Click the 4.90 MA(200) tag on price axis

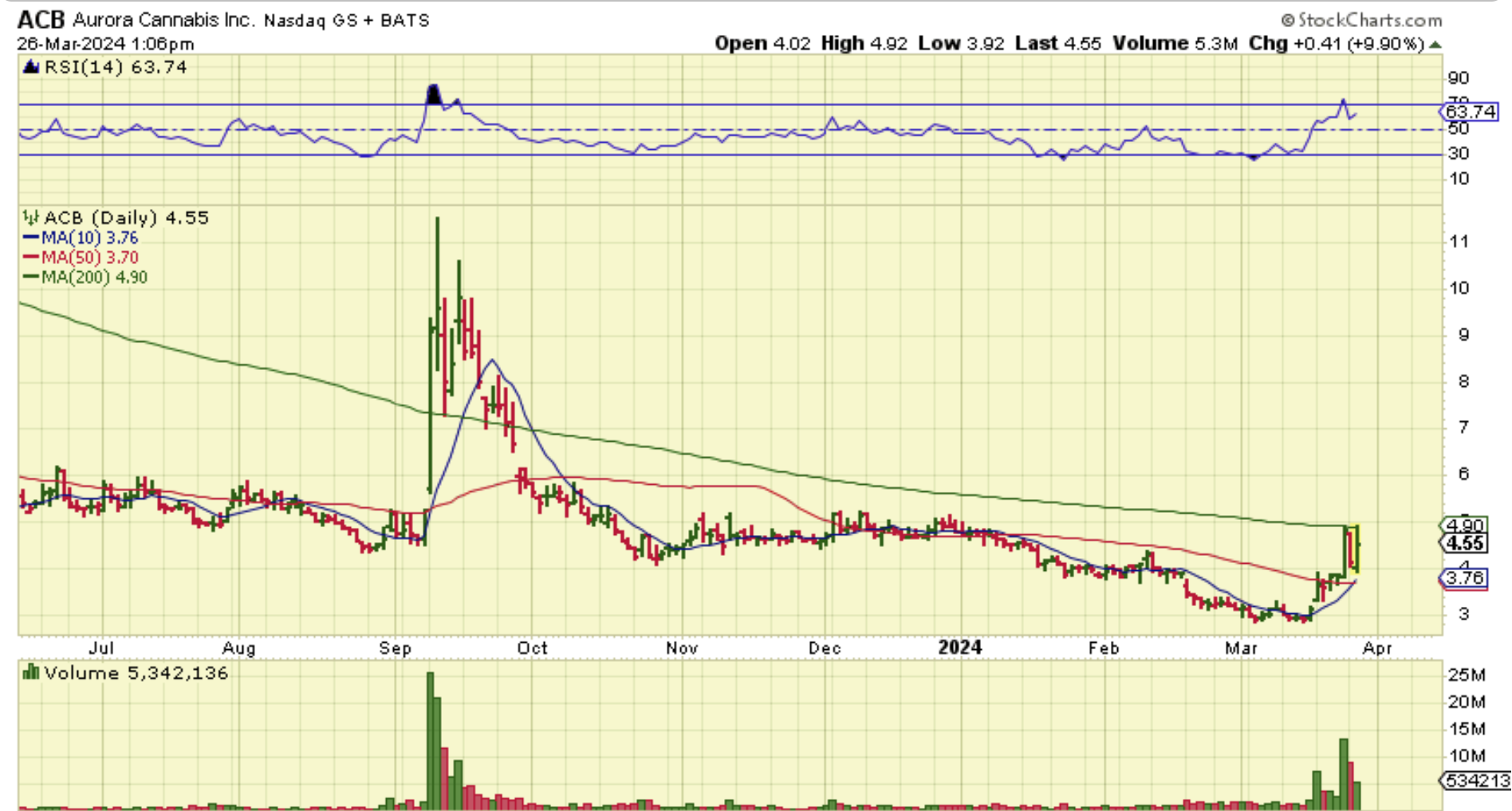tap(1464, 526)
